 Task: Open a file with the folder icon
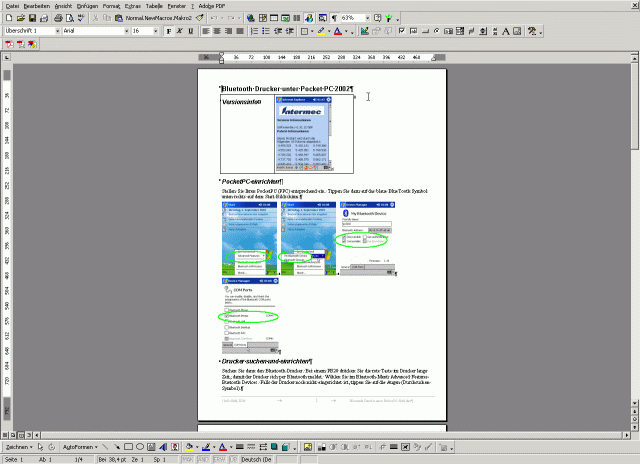[x=21, y=18]
